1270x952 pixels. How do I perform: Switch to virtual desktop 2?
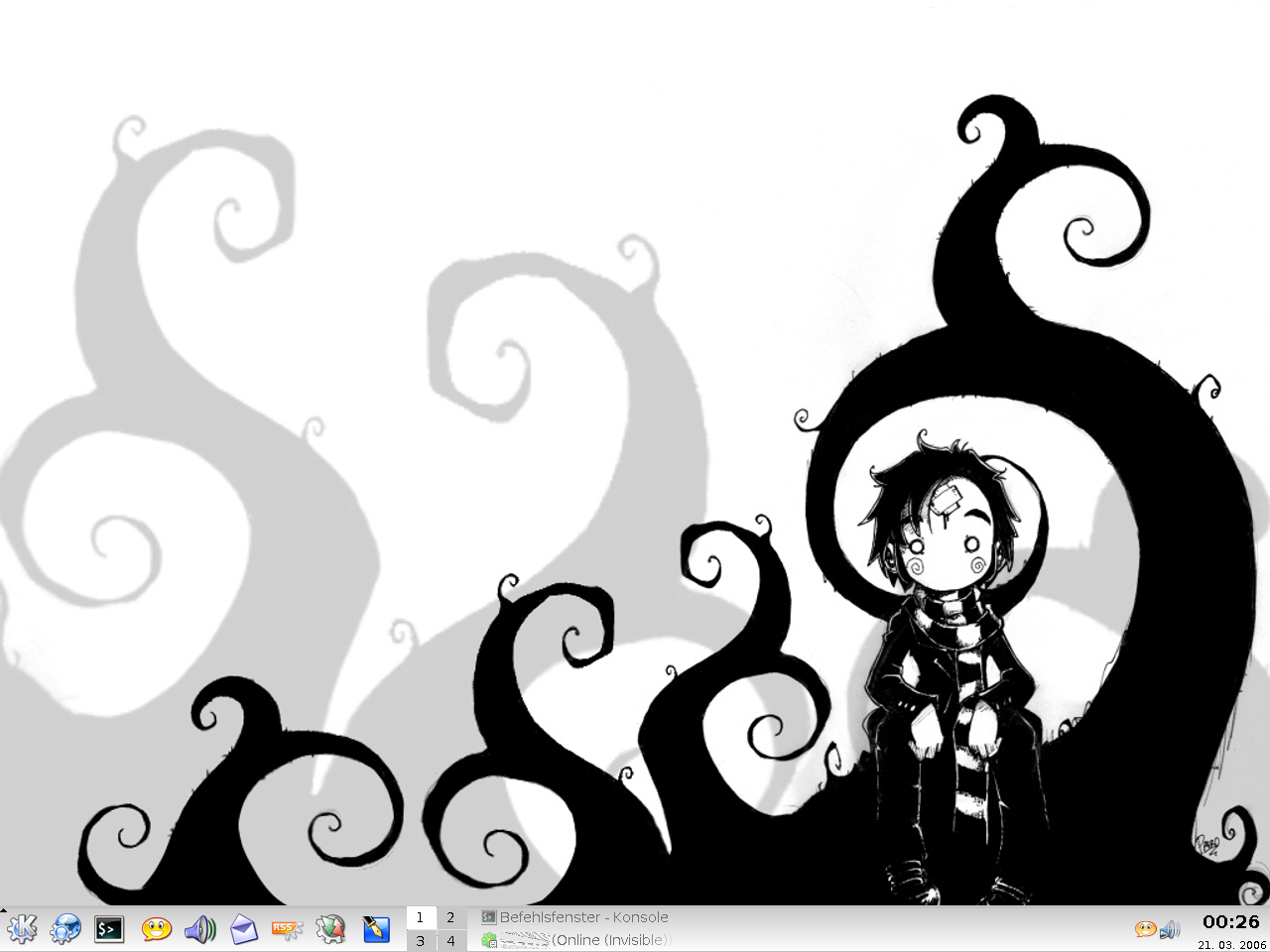click(450, 917)
